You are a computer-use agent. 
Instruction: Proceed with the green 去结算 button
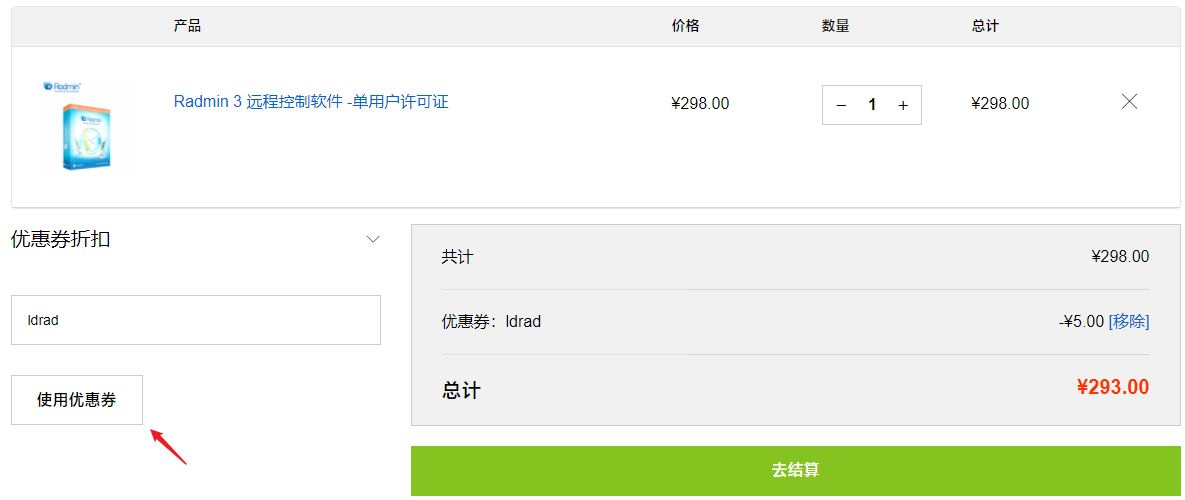click(x=795, y=470)
